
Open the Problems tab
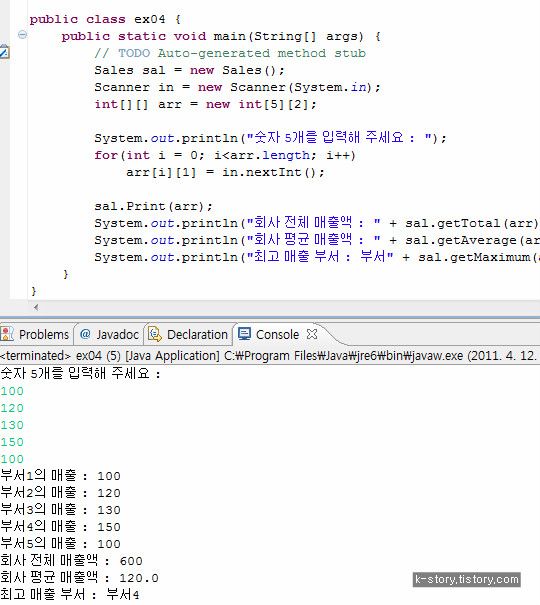pos(37,335)
